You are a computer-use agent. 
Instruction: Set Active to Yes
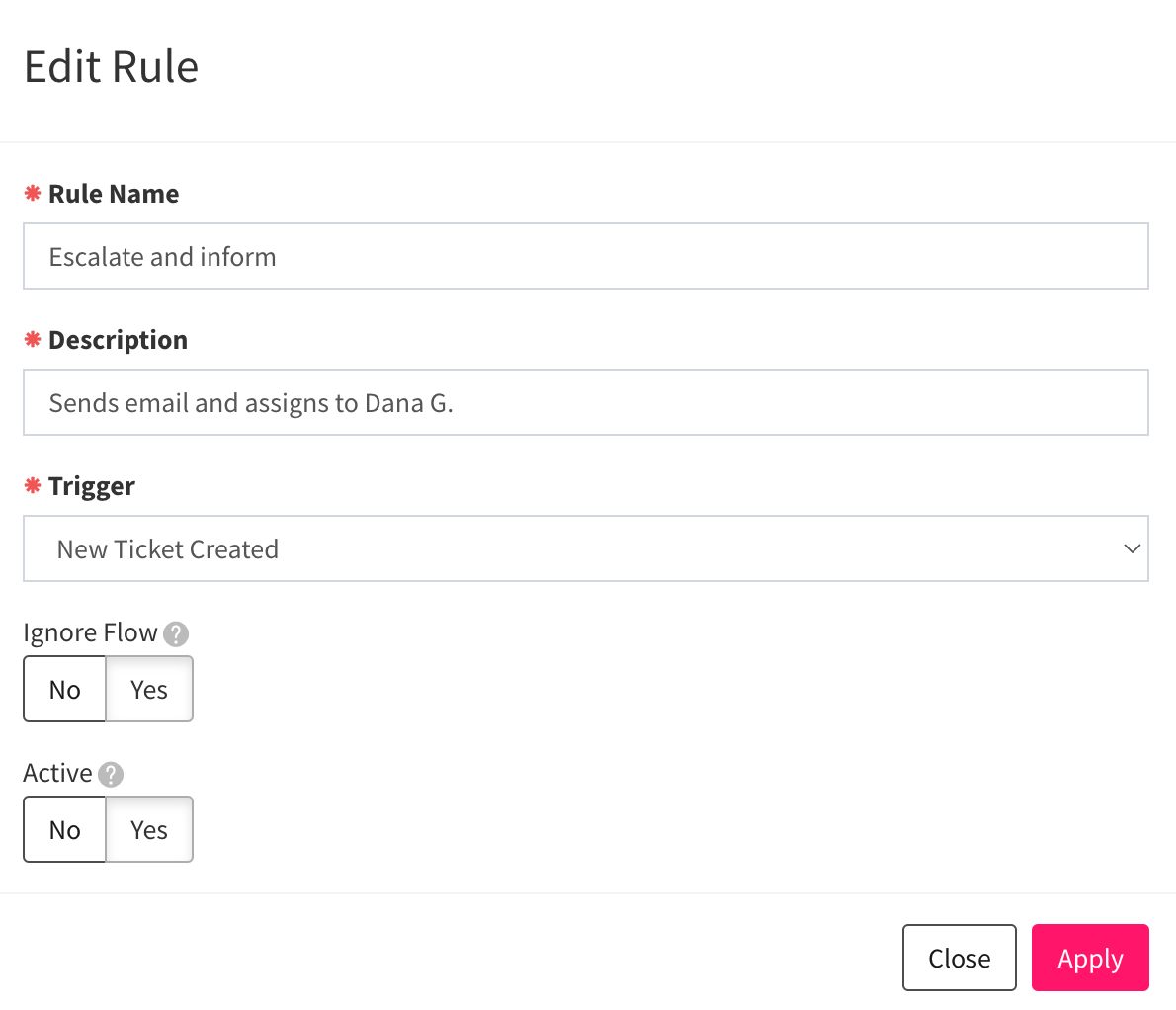coord(149,829)
